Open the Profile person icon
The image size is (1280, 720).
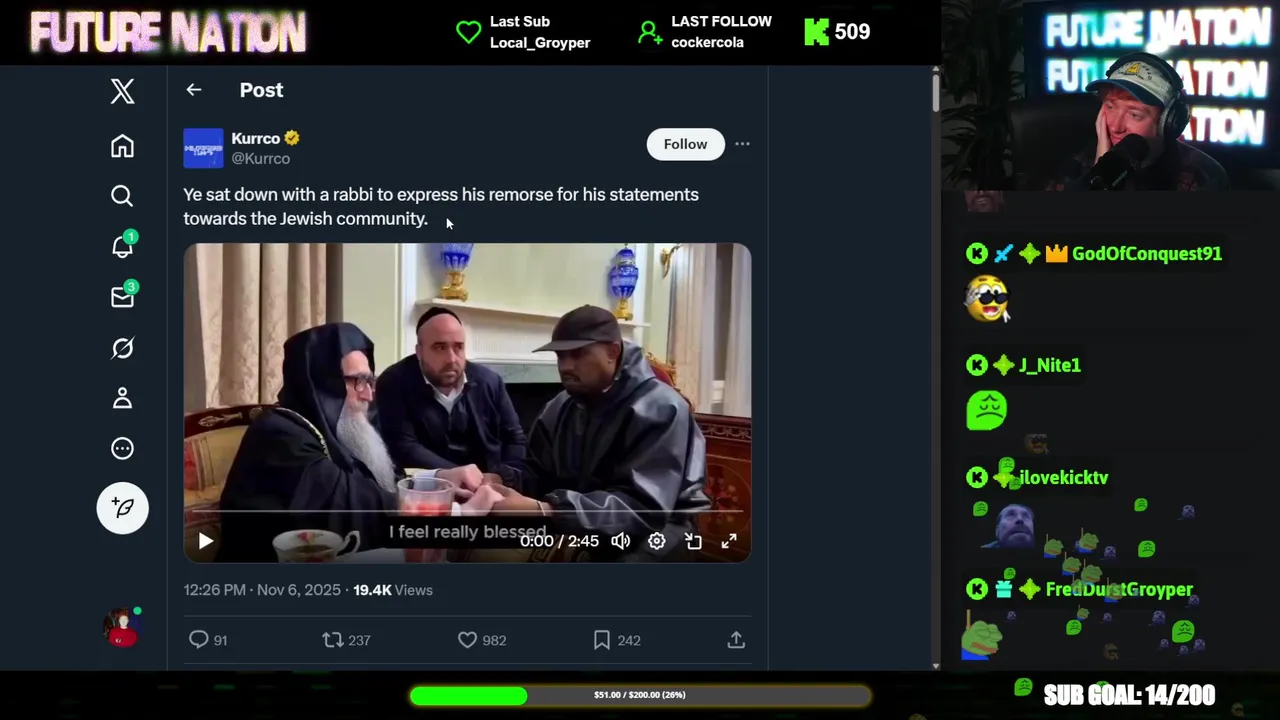[x=122, y=398]
